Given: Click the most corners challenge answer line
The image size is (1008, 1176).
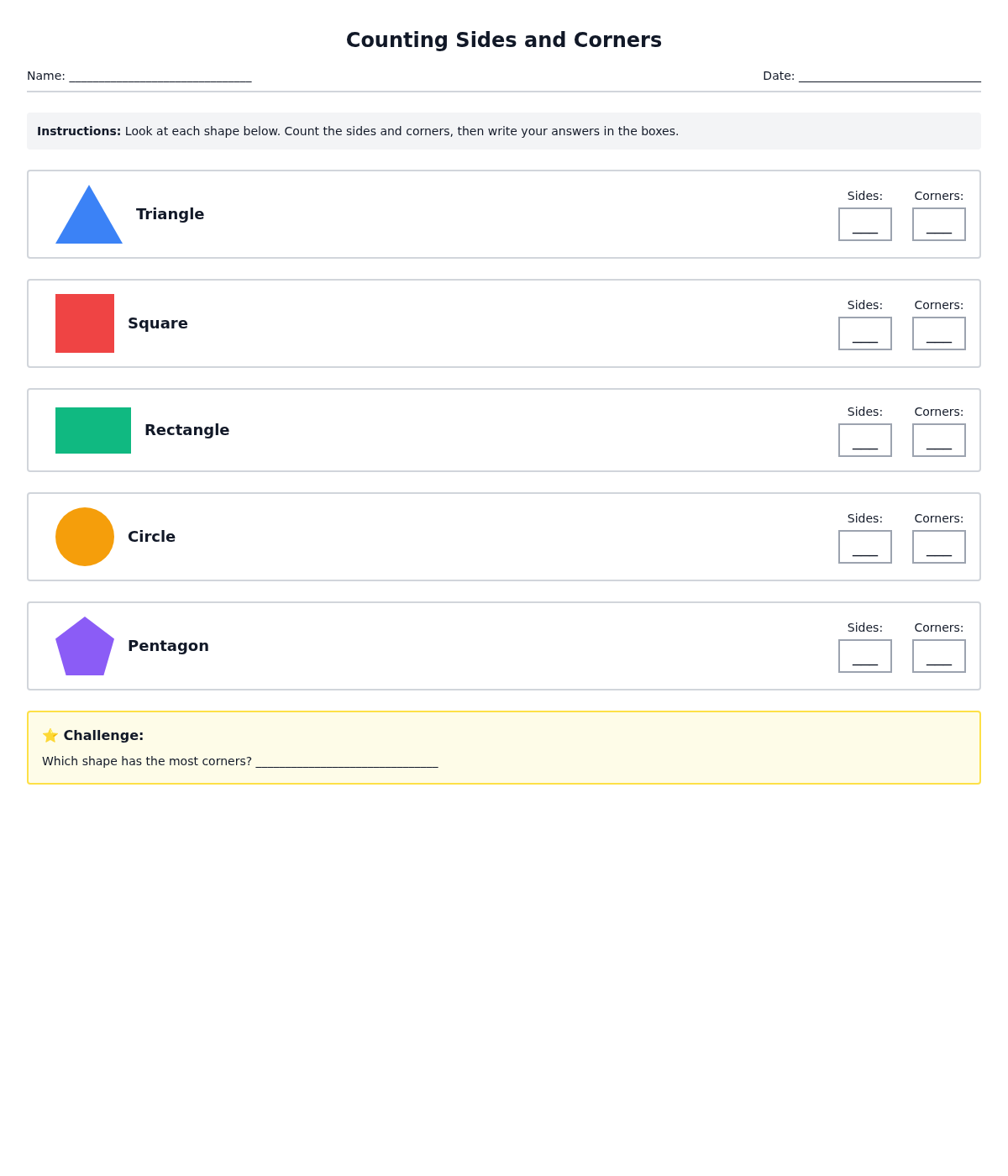Looking at the screenshot, I should tap(346, 762).
